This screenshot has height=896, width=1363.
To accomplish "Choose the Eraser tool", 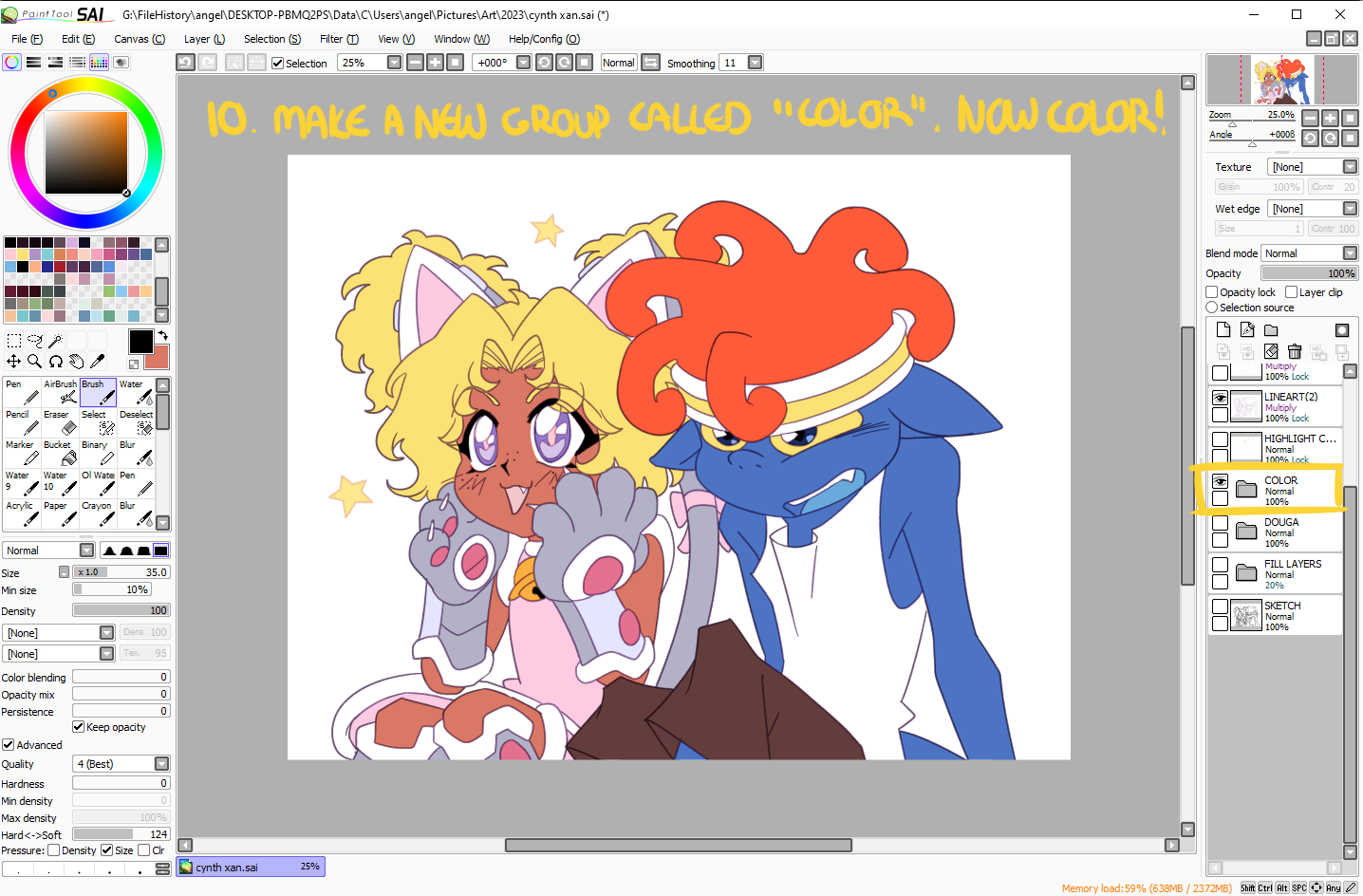I will [60, 422].
